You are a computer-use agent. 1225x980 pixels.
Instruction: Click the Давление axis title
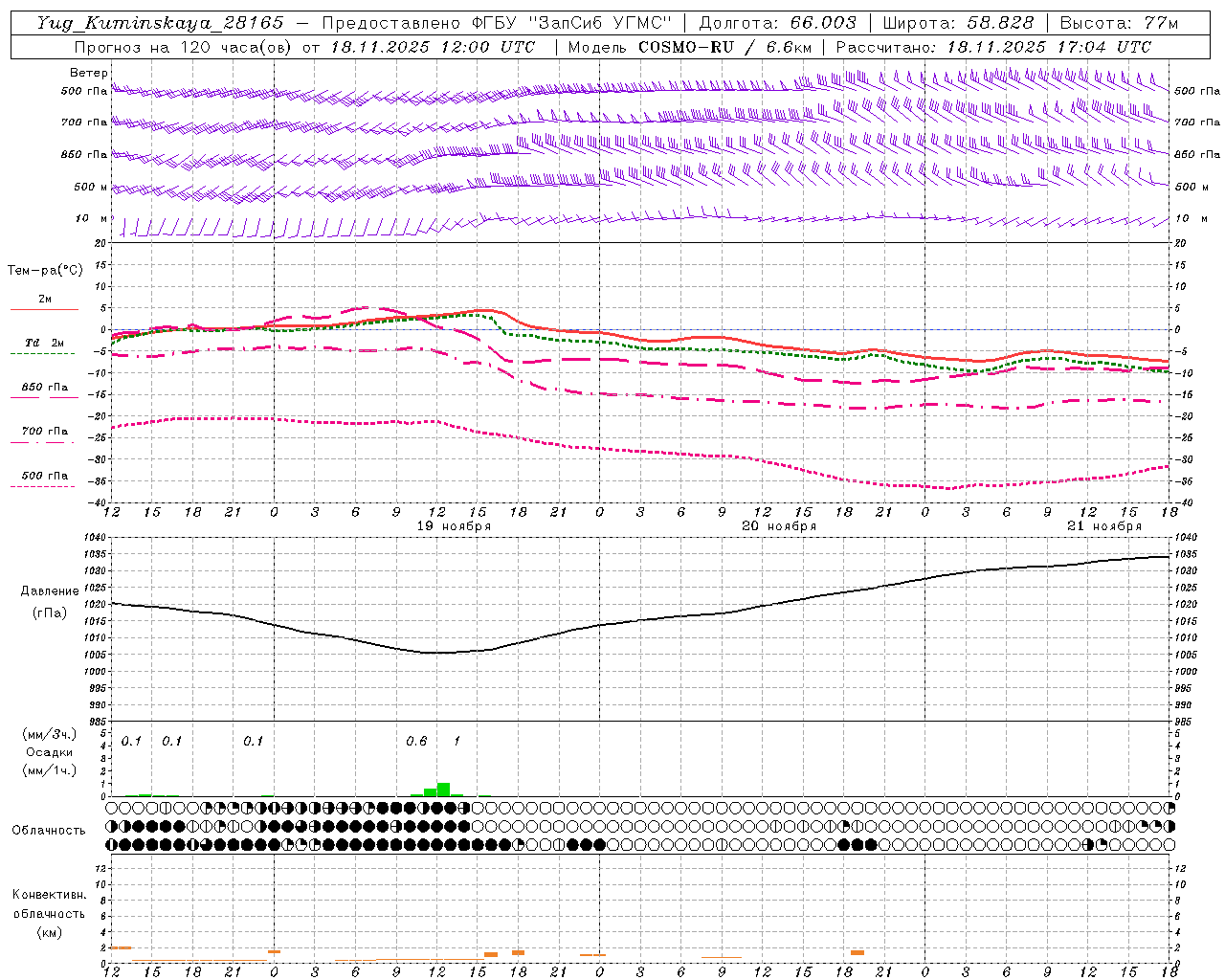pyautogui.click(x=50, y=591)
